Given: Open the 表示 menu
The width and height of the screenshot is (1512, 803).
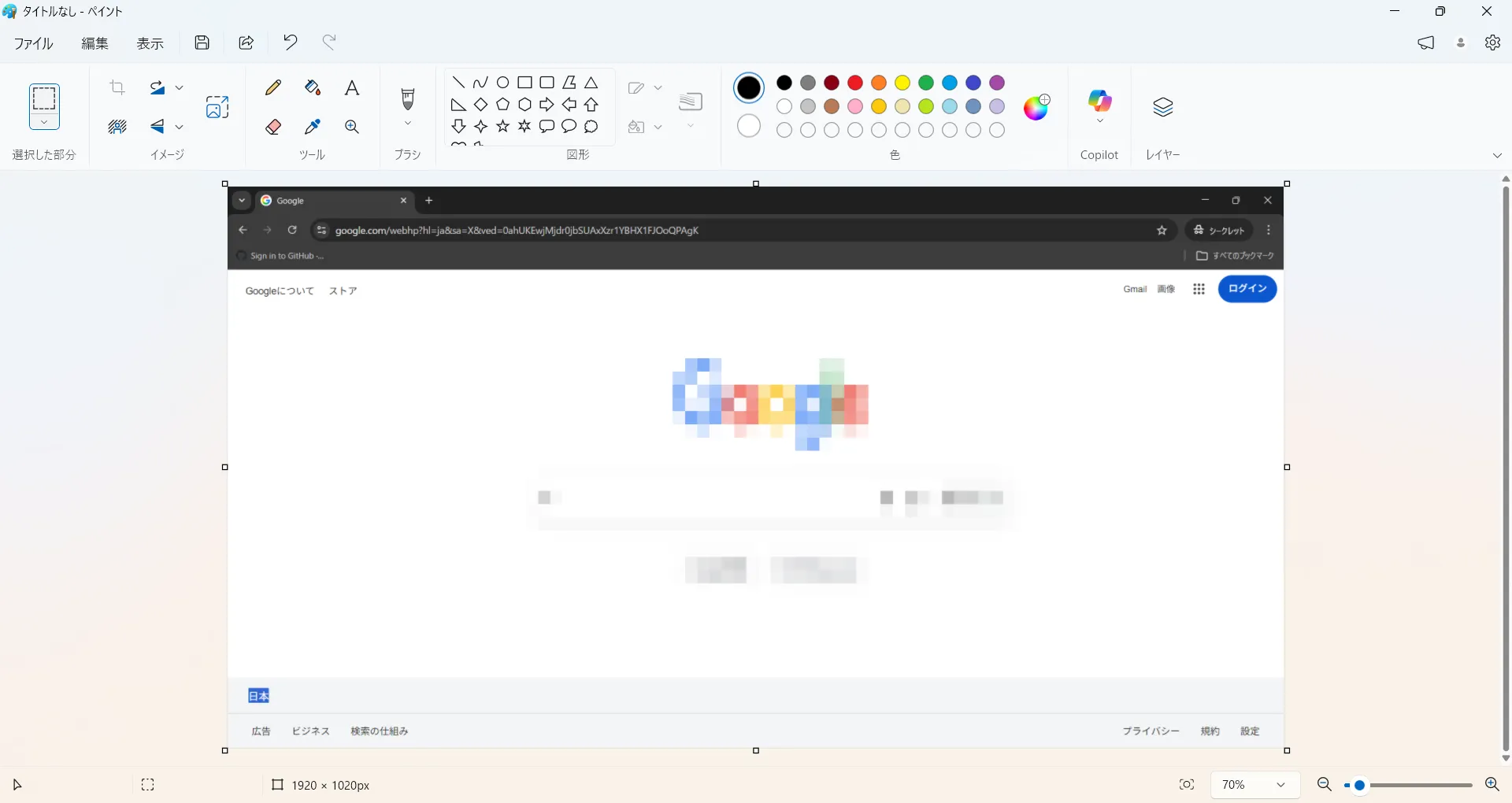Looking at the screenshot, I should tap(150, 43).
